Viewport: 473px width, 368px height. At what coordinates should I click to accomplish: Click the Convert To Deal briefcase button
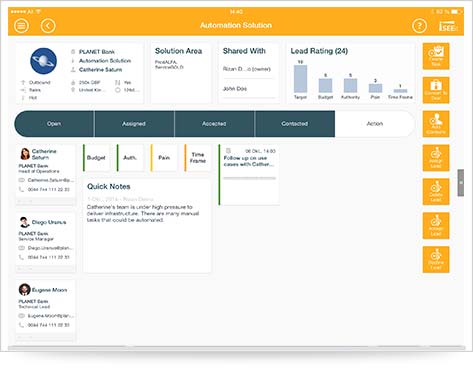point(436,90)
